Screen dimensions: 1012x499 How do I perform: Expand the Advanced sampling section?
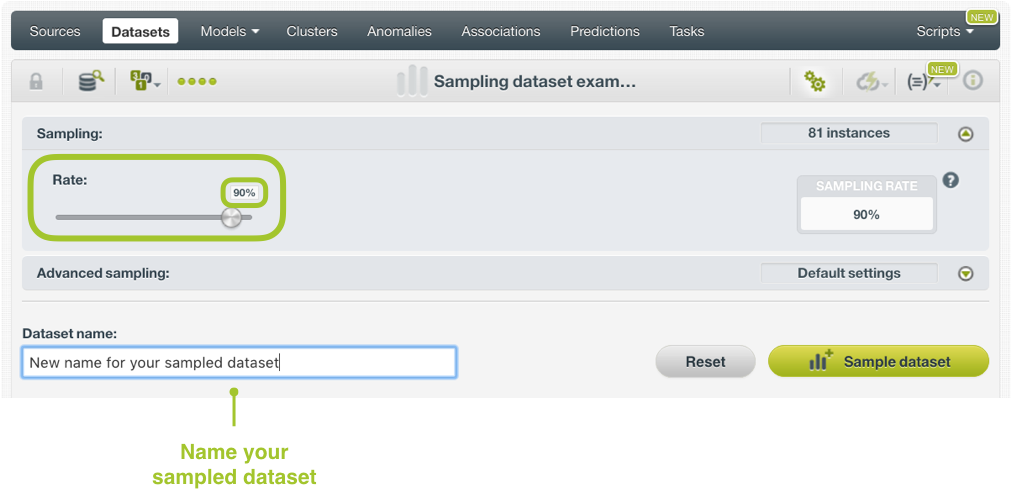click(965, 274)
